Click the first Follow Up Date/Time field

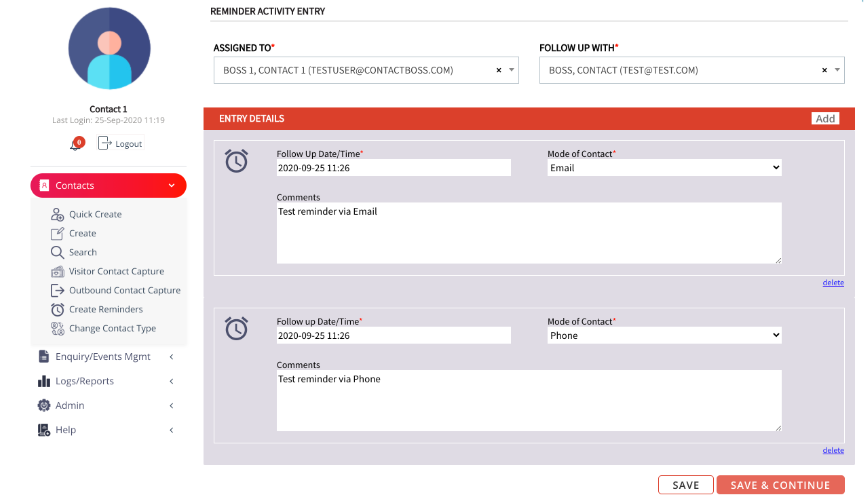(393, 168)
